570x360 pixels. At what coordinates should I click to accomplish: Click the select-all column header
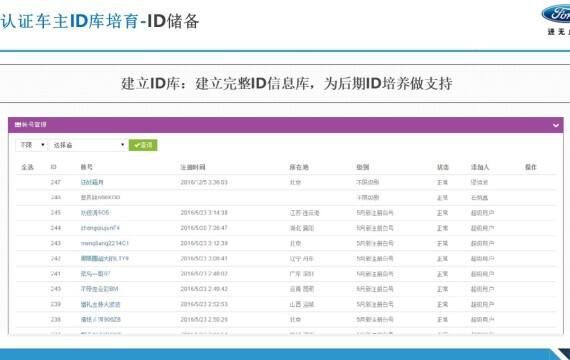(x=27, y=167)
